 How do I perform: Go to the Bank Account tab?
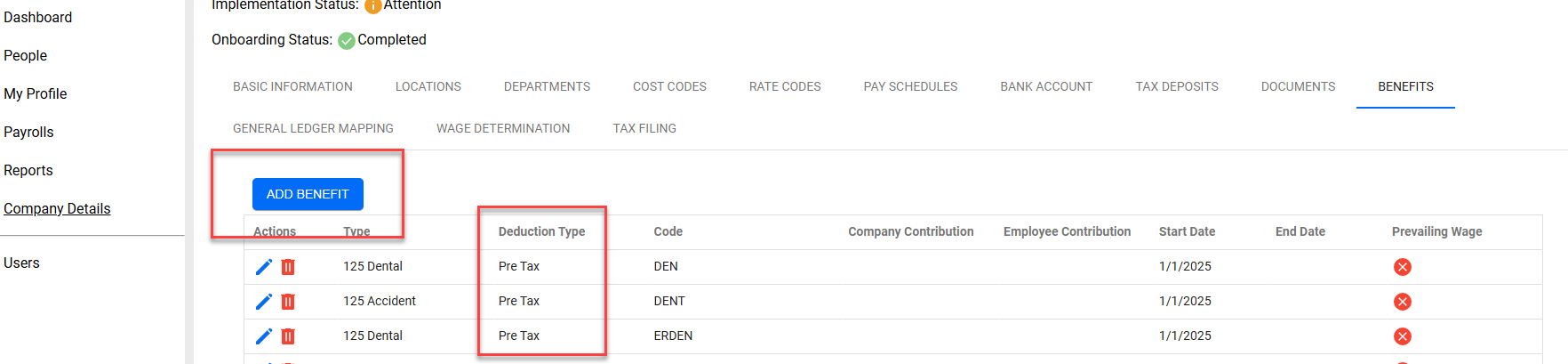pos(1046,86)
